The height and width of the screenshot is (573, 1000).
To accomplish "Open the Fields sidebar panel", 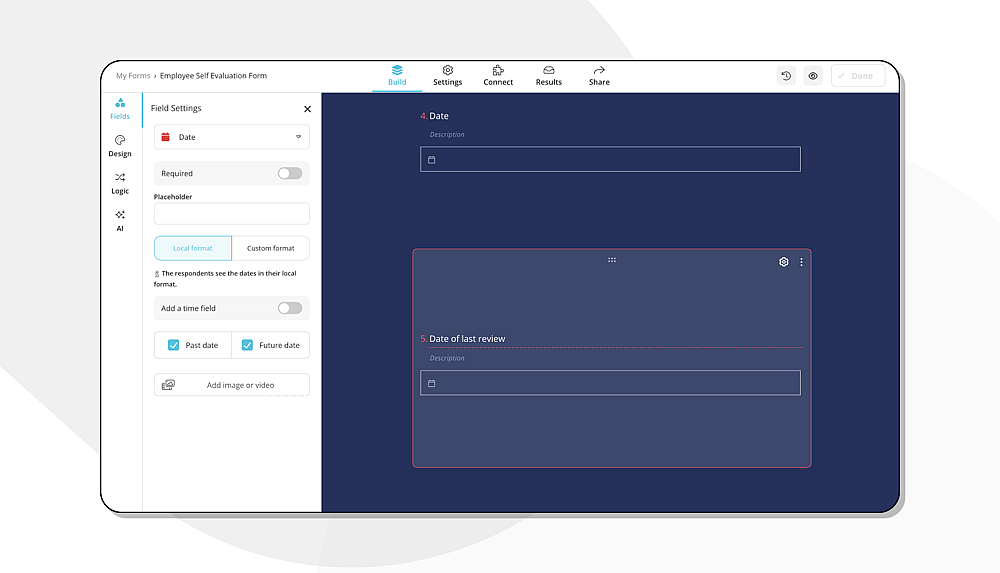I will pyautogui.click(x=120, y=109).
